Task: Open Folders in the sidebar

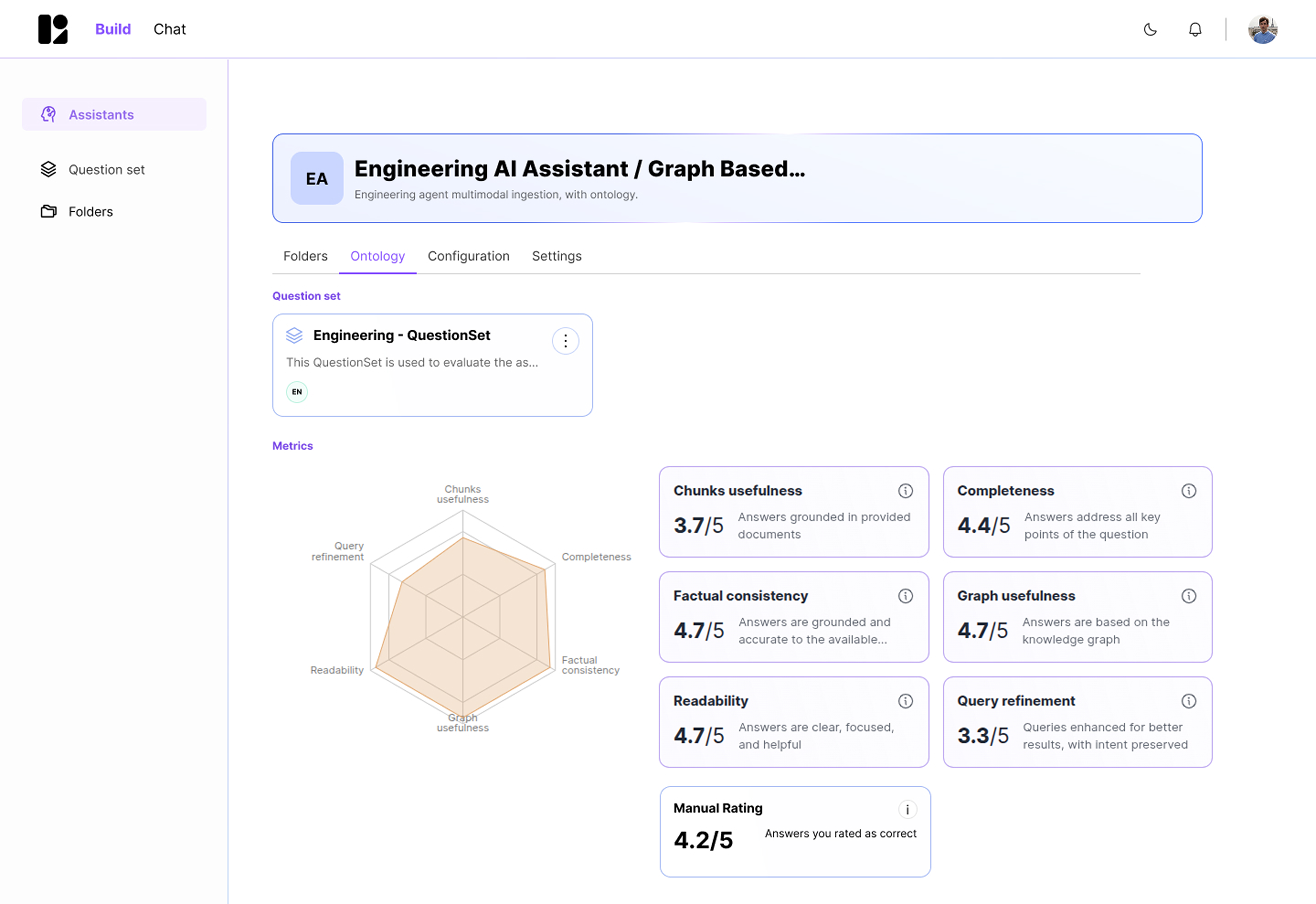Action: pyautogui.click(x=90, y=212)
